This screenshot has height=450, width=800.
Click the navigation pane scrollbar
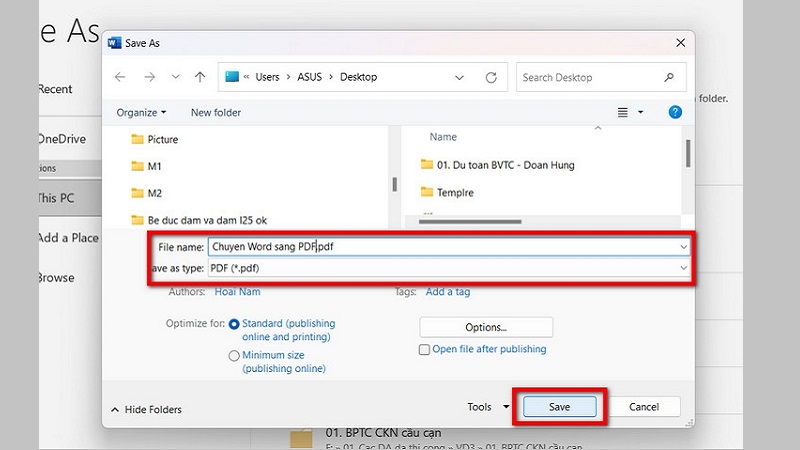coord(394,184)
